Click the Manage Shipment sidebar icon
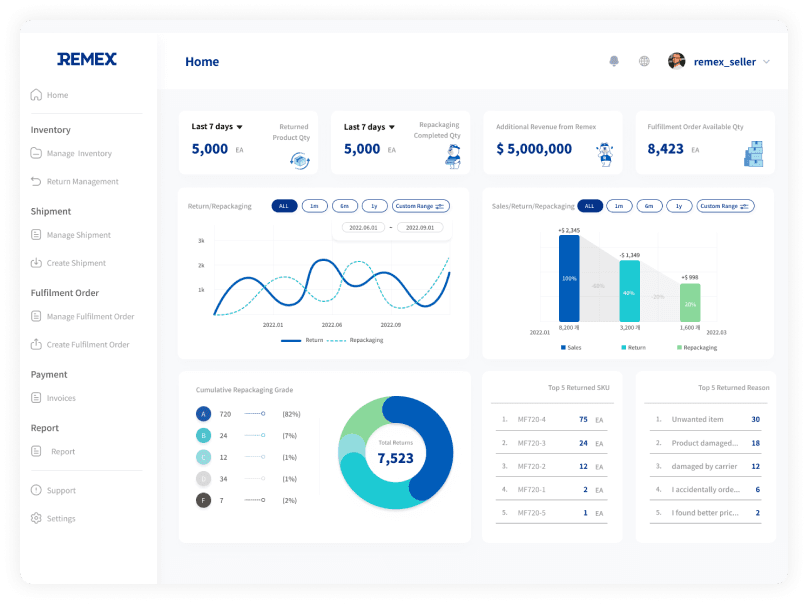 pos(36,234)
